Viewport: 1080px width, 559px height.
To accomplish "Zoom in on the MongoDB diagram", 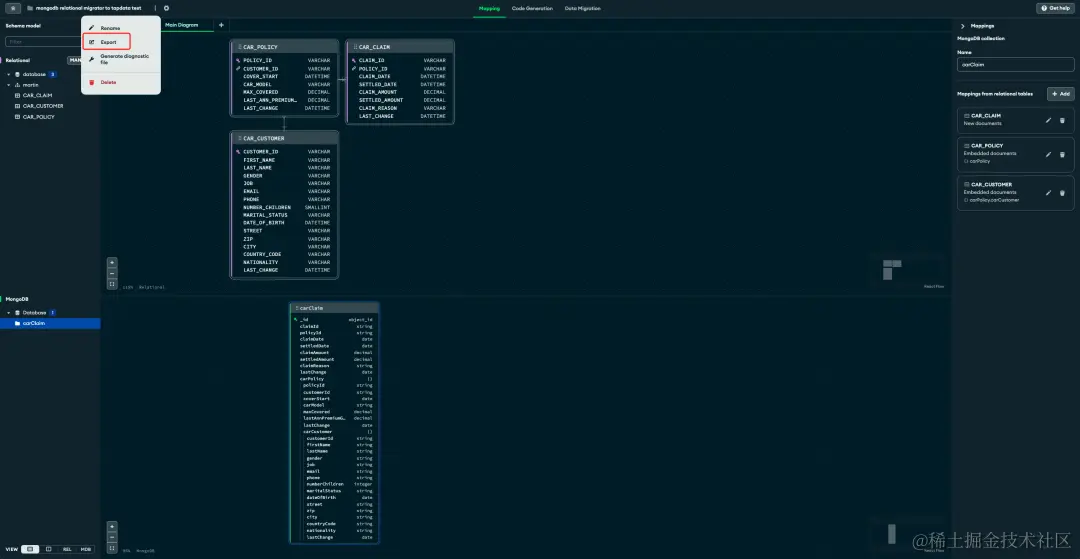I will [x=112, y=526].
